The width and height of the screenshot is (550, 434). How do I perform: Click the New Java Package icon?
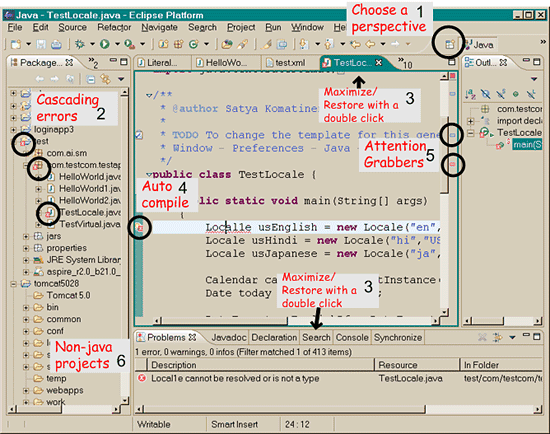click(x=179, y=44)
